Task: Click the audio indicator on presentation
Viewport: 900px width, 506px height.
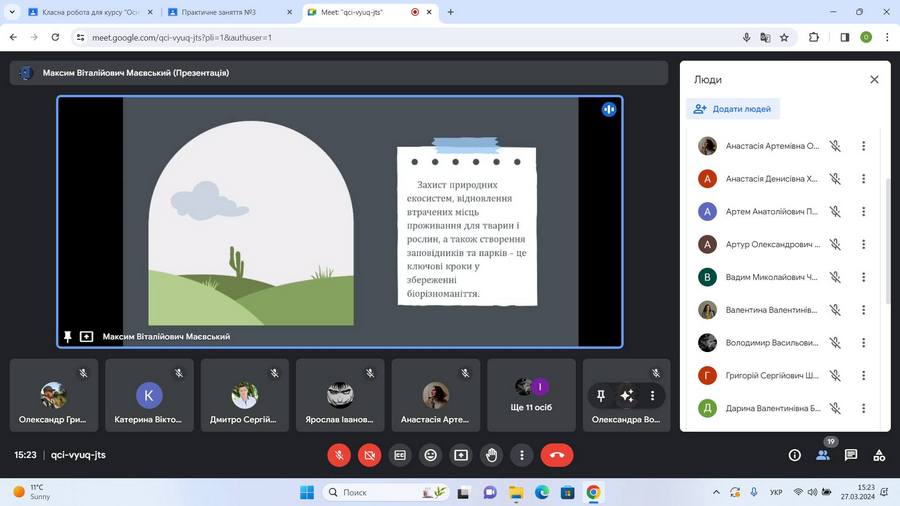Action: click(609, 109)
